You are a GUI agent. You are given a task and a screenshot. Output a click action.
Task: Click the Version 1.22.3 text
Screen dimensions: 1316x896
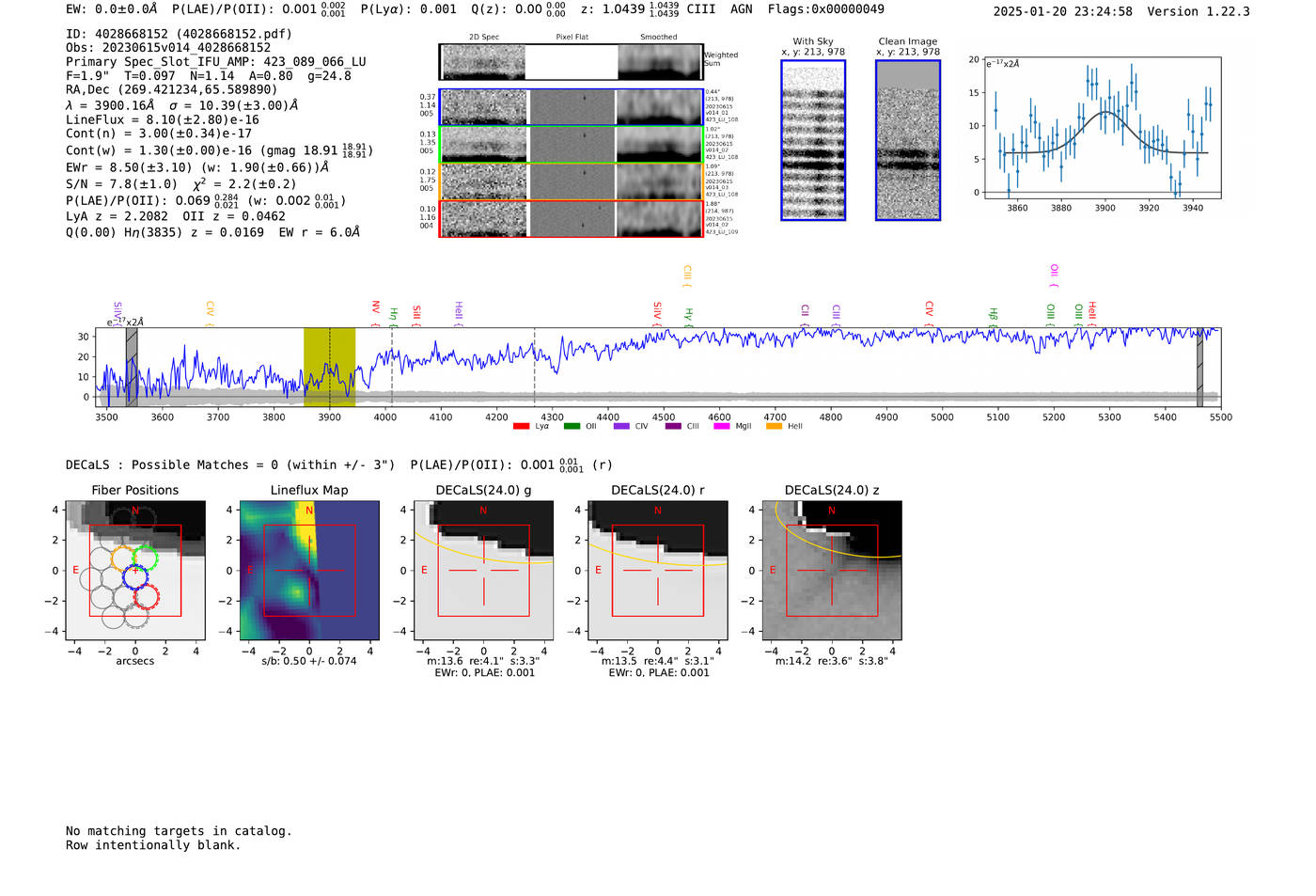tap(1198, 12)
